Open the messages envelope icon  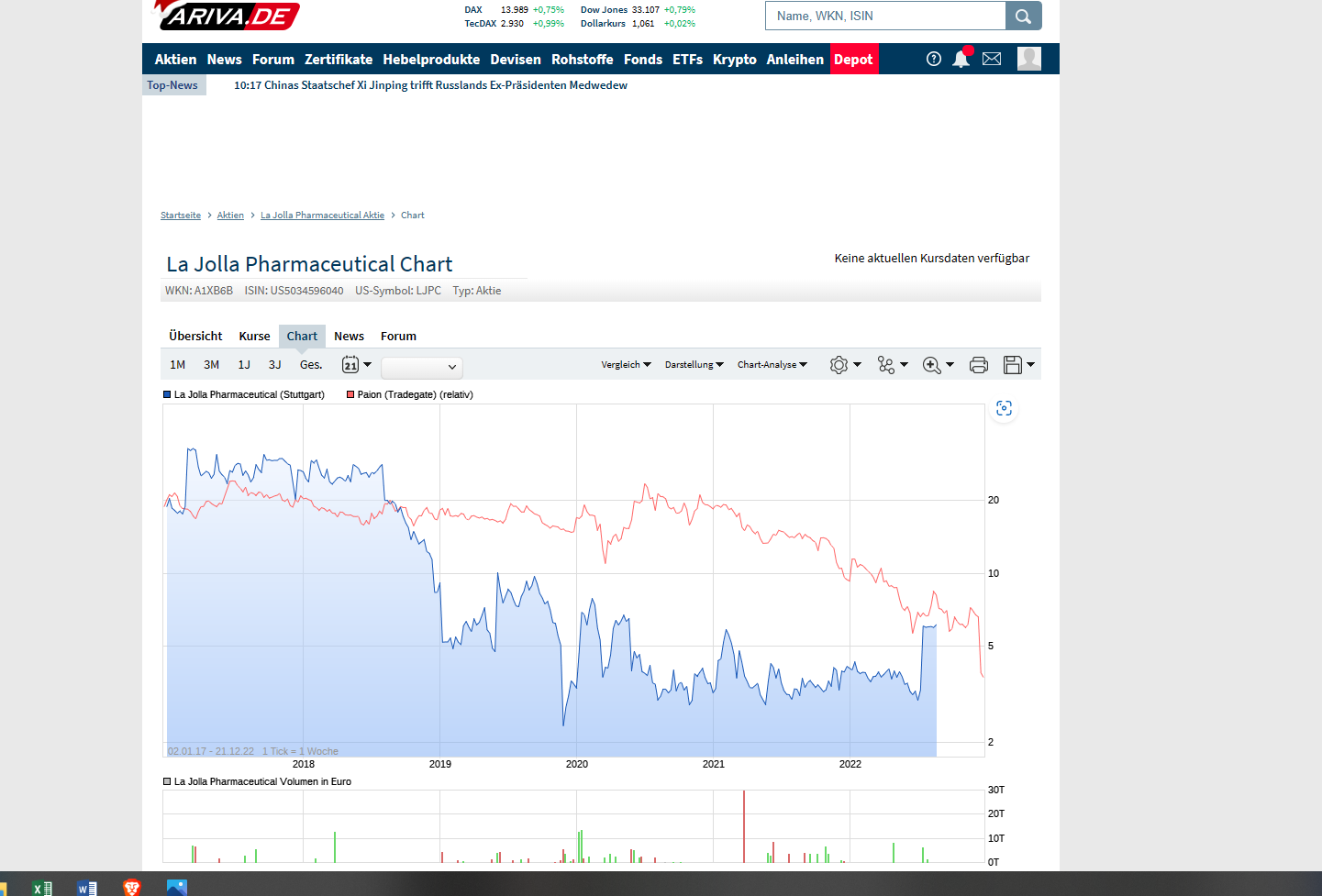tap(992, 59)
